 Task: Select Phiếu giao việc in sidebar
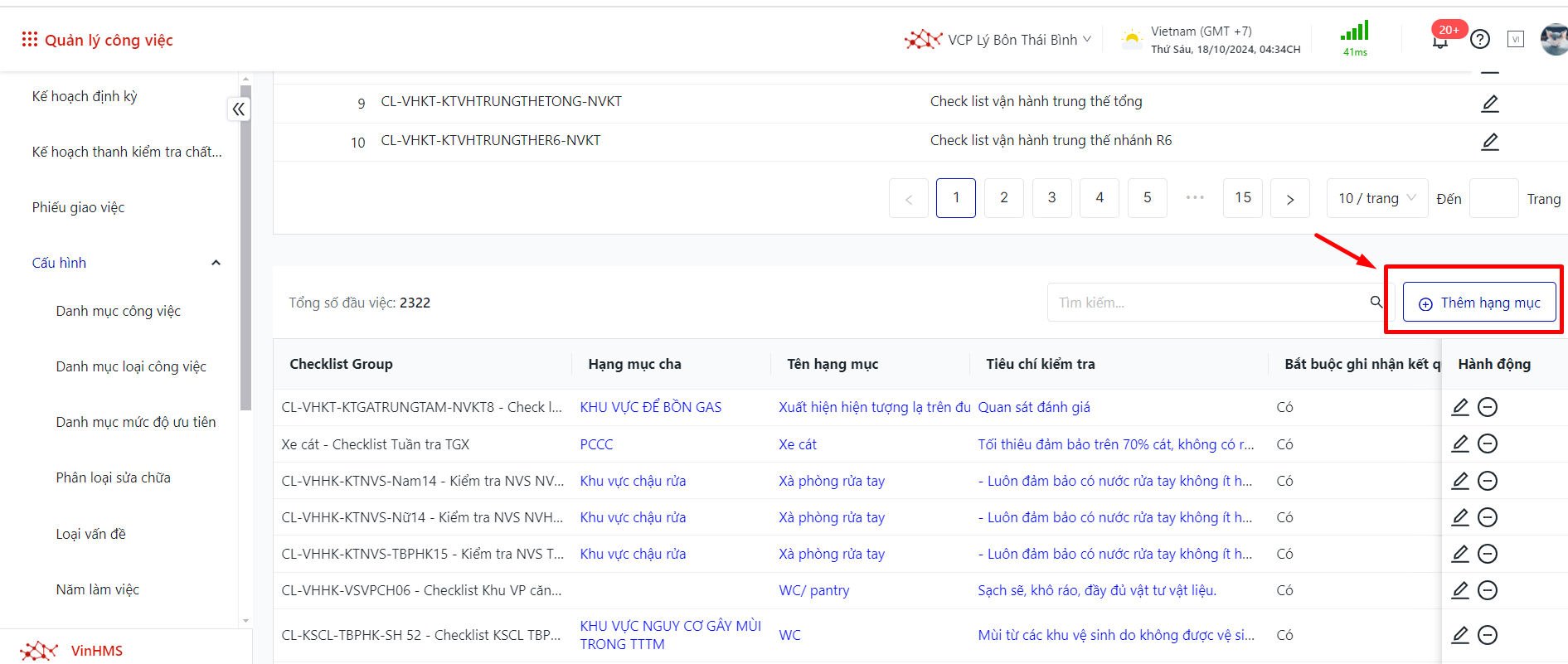pos(79,207)
